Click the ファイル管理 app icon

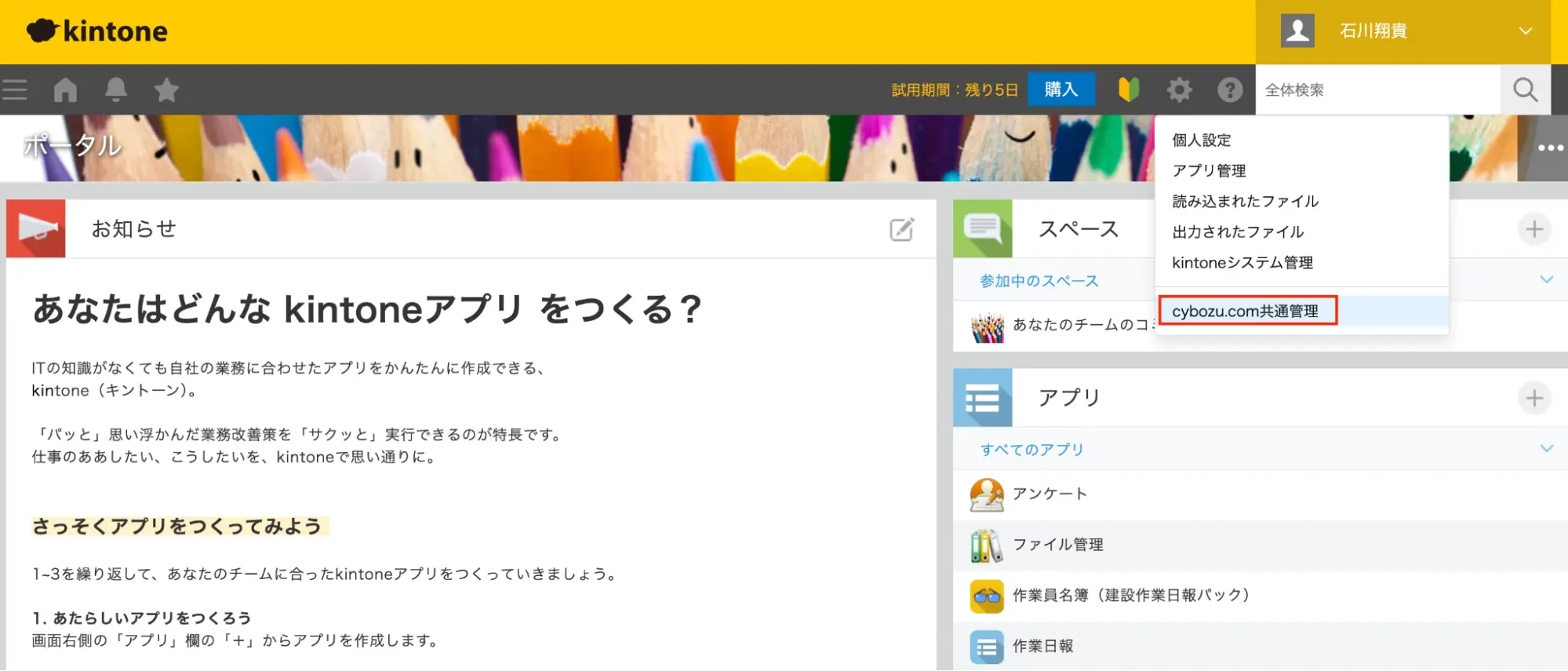click(x=987, y=545)
